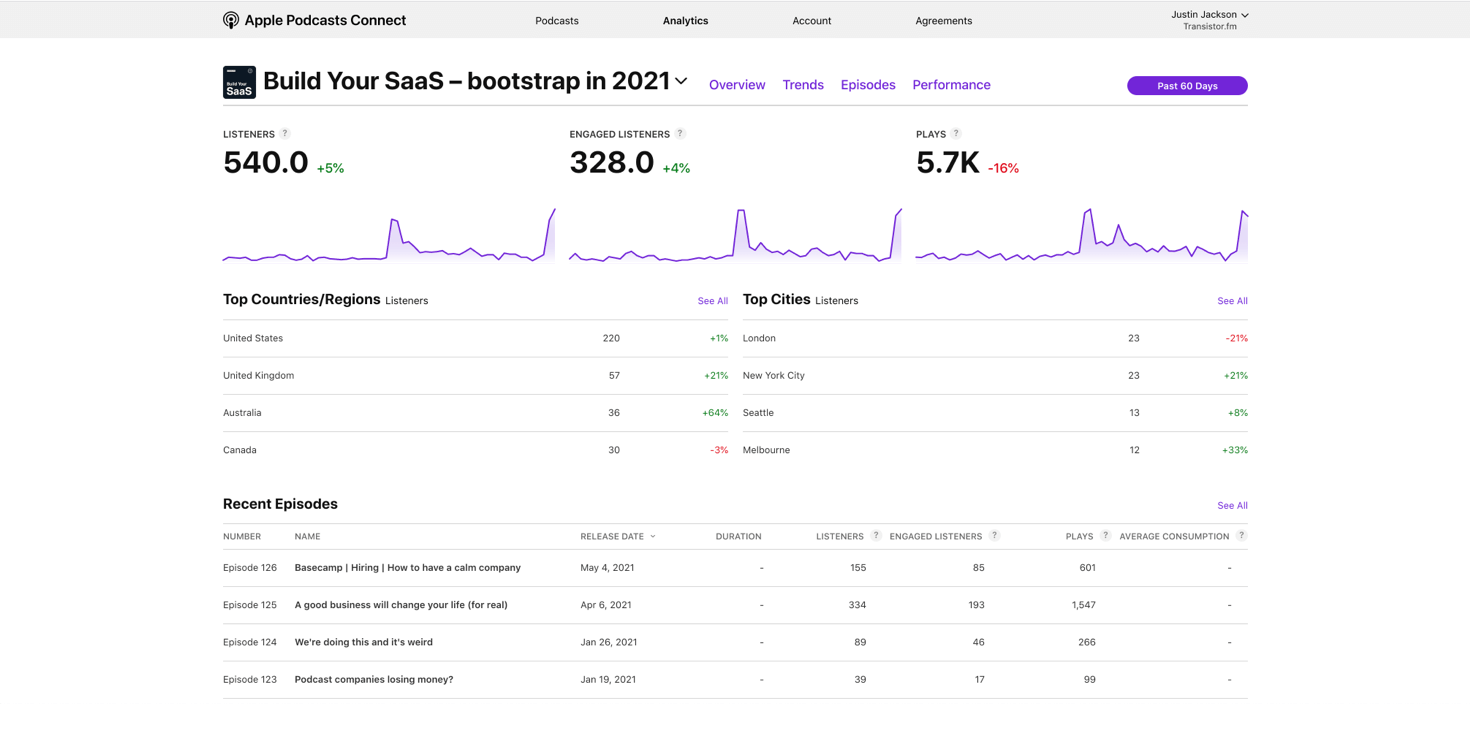Open Average Consumption column help icon
This screenshot has height=742, width=1470.
coord(1241,536)
